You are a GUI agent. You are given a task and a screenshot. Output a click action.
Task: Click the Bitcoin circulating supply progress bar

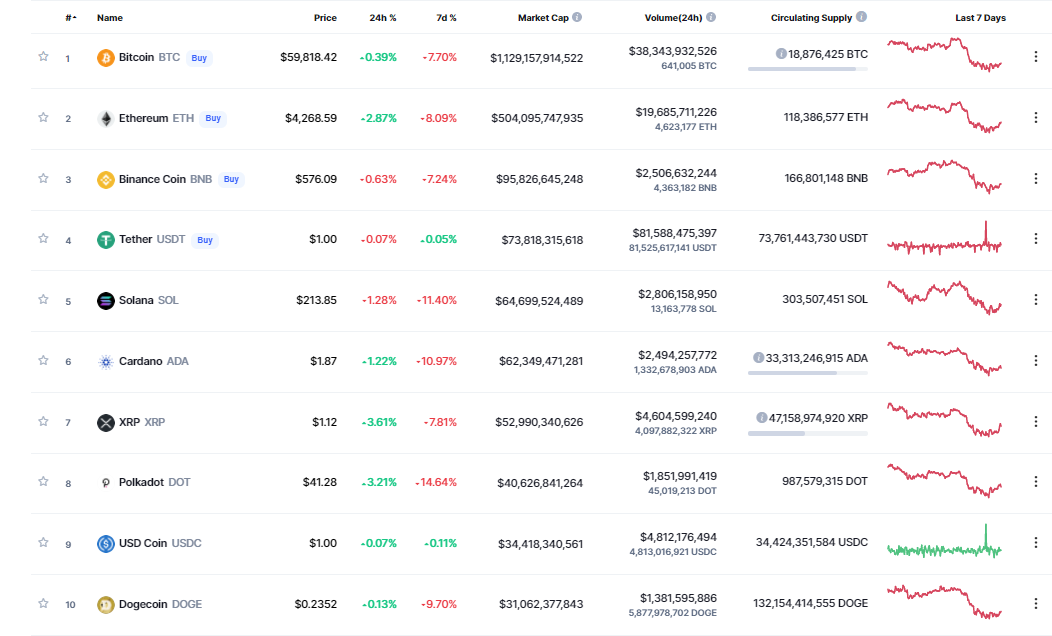pos(808,69)
